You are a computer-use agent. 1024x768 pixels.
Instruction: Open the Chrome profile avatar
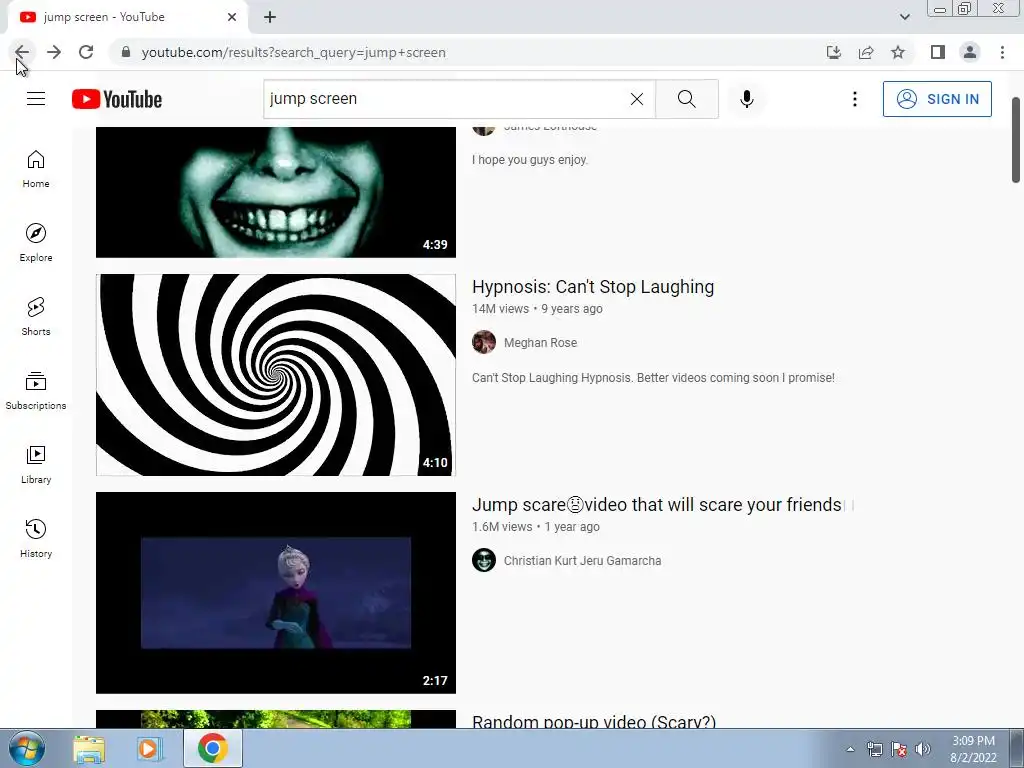point(970,52)
